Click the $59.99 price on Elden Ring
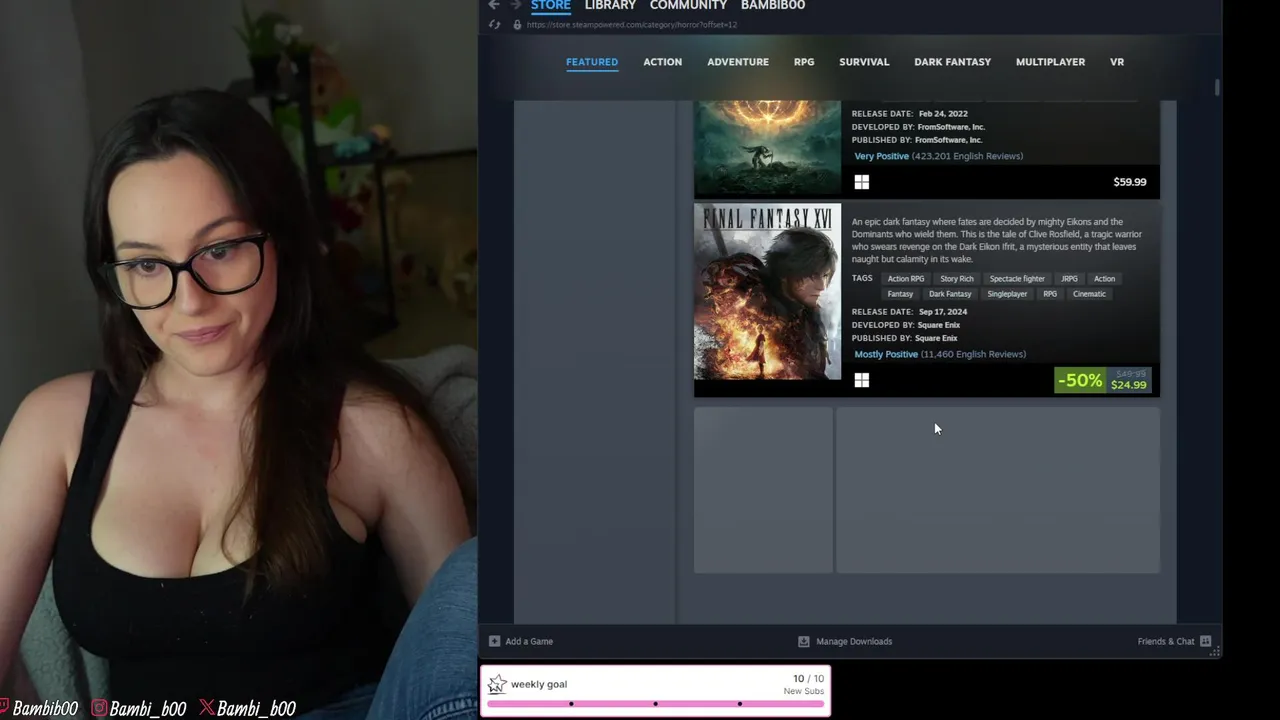This screenshot has height=720, width=1280. (x=1130, y=182)
